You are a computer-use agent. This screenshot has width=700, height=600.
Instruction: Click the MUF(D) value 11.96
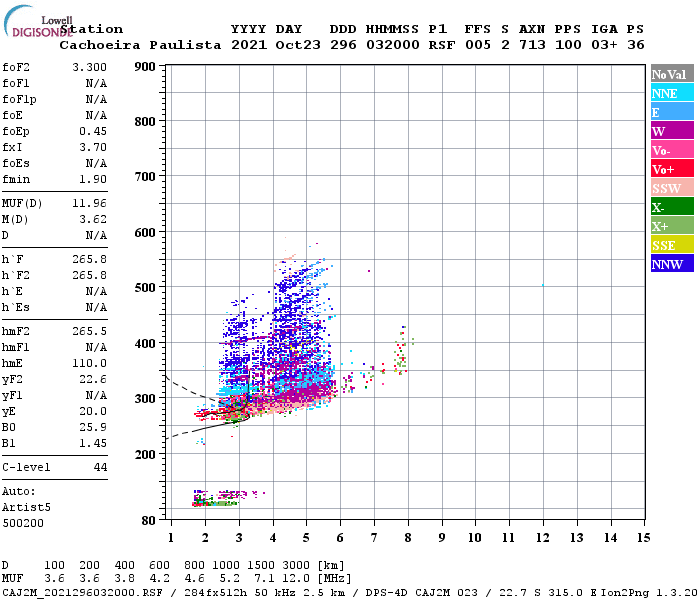(x=90, y=204)
